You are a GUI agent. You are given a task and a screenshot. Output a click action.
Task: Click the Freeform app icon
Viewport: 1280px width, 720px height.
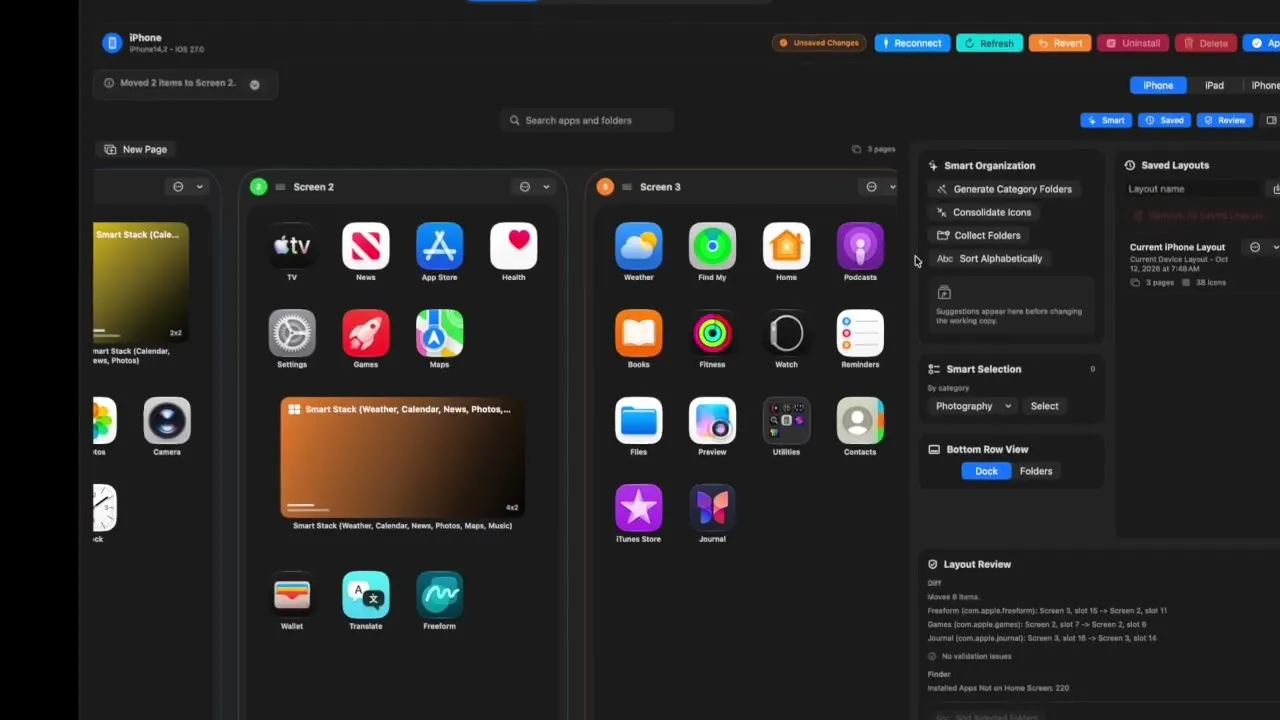439,595
